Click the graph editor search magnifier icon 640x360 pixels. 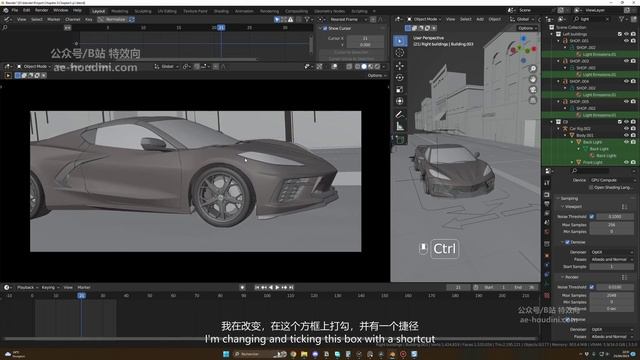point(5,28)
